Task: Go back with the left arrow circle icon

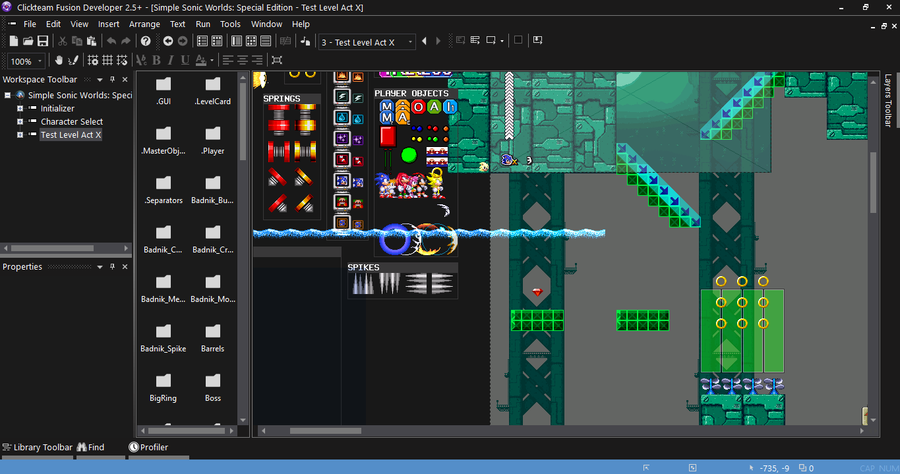Action: 168,41
